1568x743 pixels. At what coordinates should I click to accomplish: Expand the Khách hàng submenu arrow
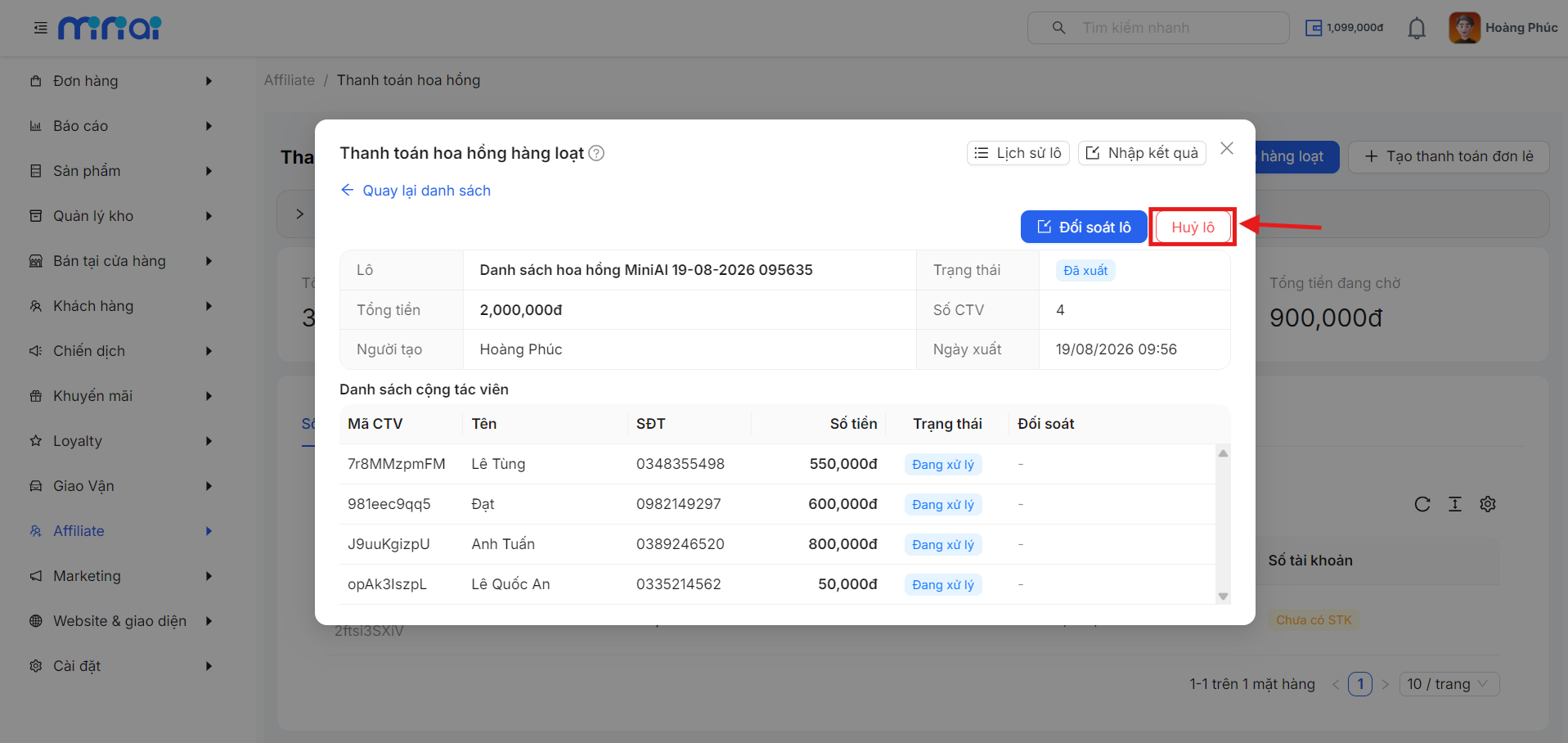[209, 306]
